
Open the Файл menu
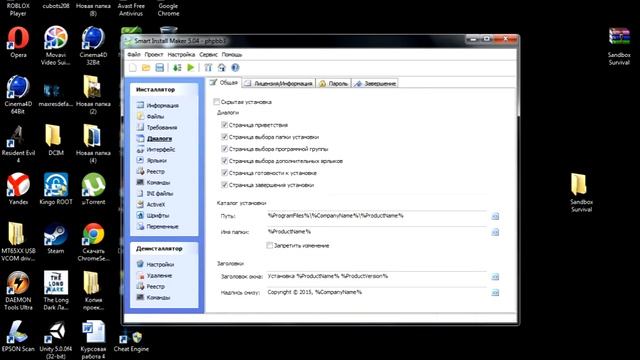133,54
